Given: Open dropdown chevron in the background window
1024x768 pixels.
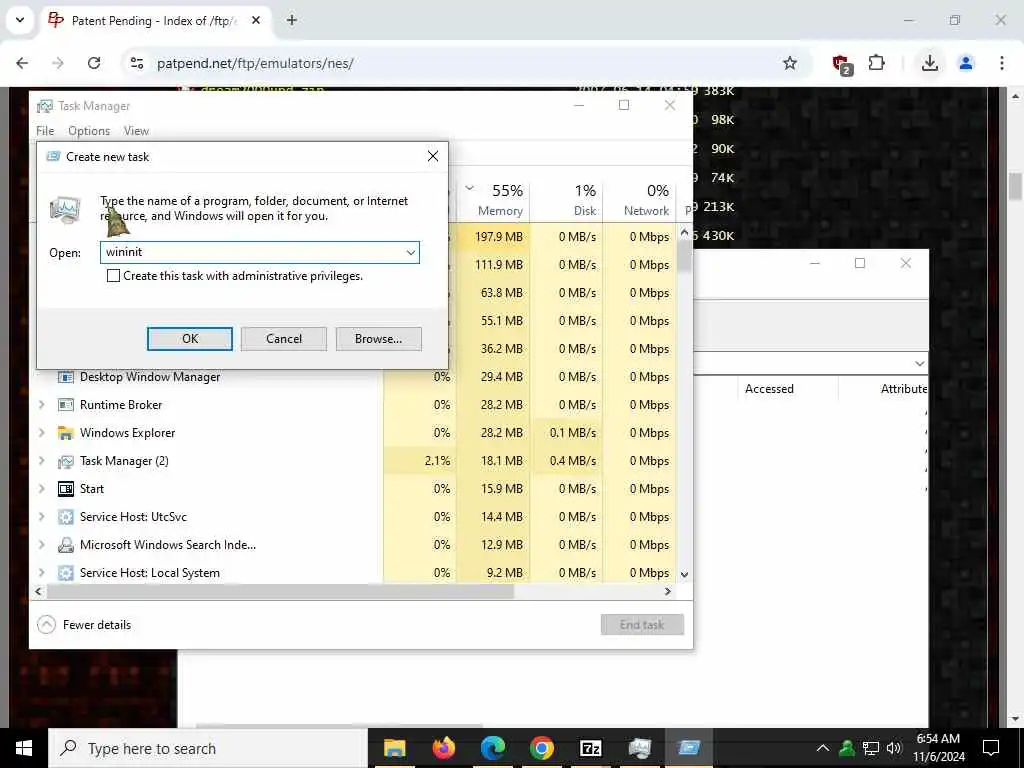Looking at the screenshot, I should tap(920, 363).
